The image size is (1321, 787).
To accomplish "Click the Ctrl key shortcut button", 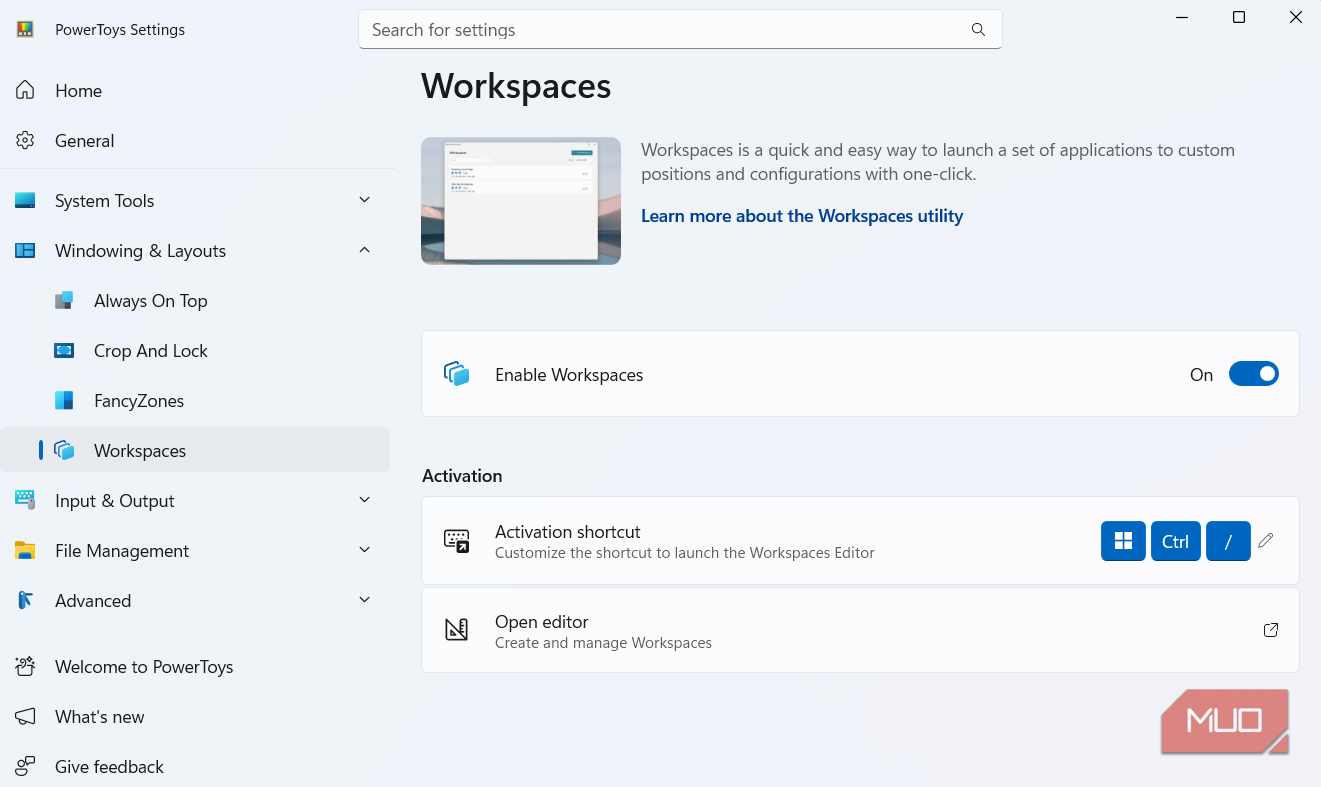I will pyautogui.click(x=1176, y=541).
